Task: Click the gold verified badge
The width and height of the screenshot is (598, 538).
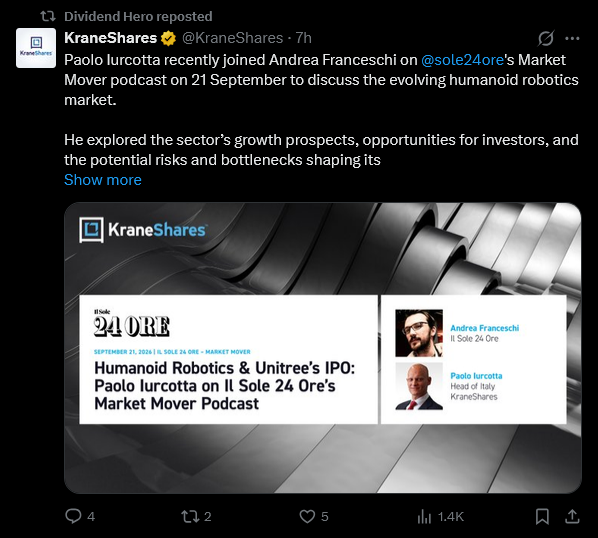Action: point(168,39)
